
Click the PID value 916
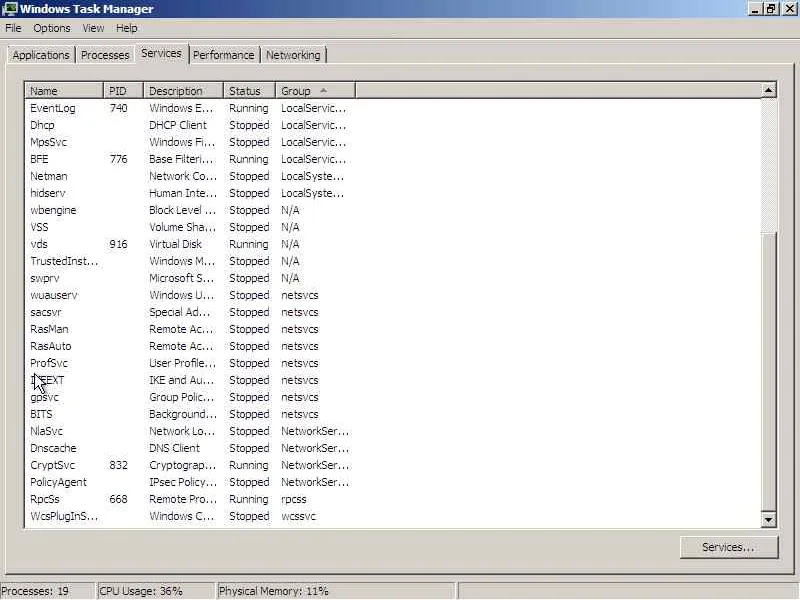click(x=118, y=244)
